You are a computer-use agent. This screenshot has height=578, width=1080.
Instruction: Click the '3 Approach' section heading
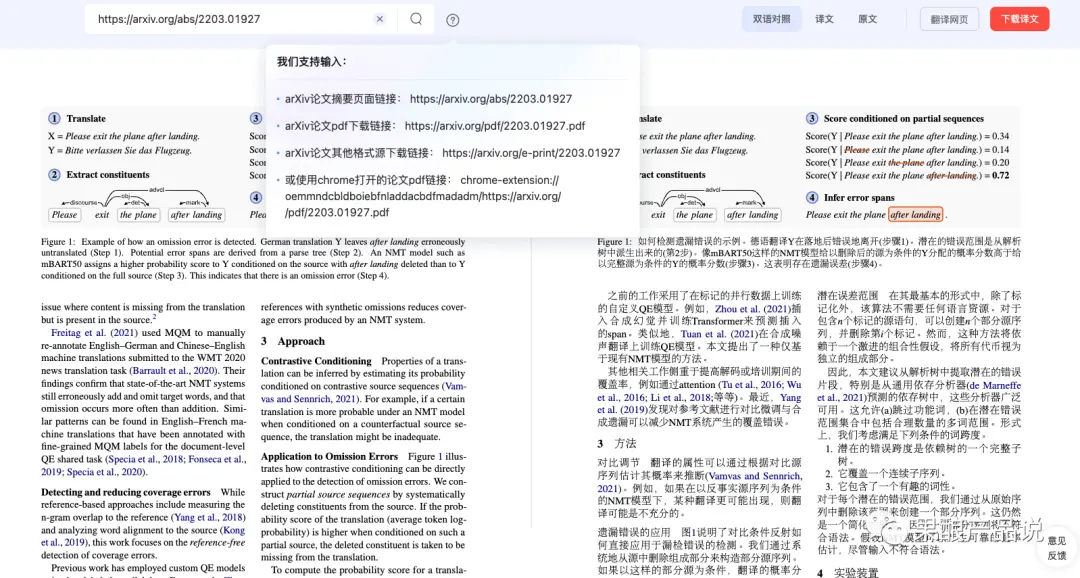[293, 341]
